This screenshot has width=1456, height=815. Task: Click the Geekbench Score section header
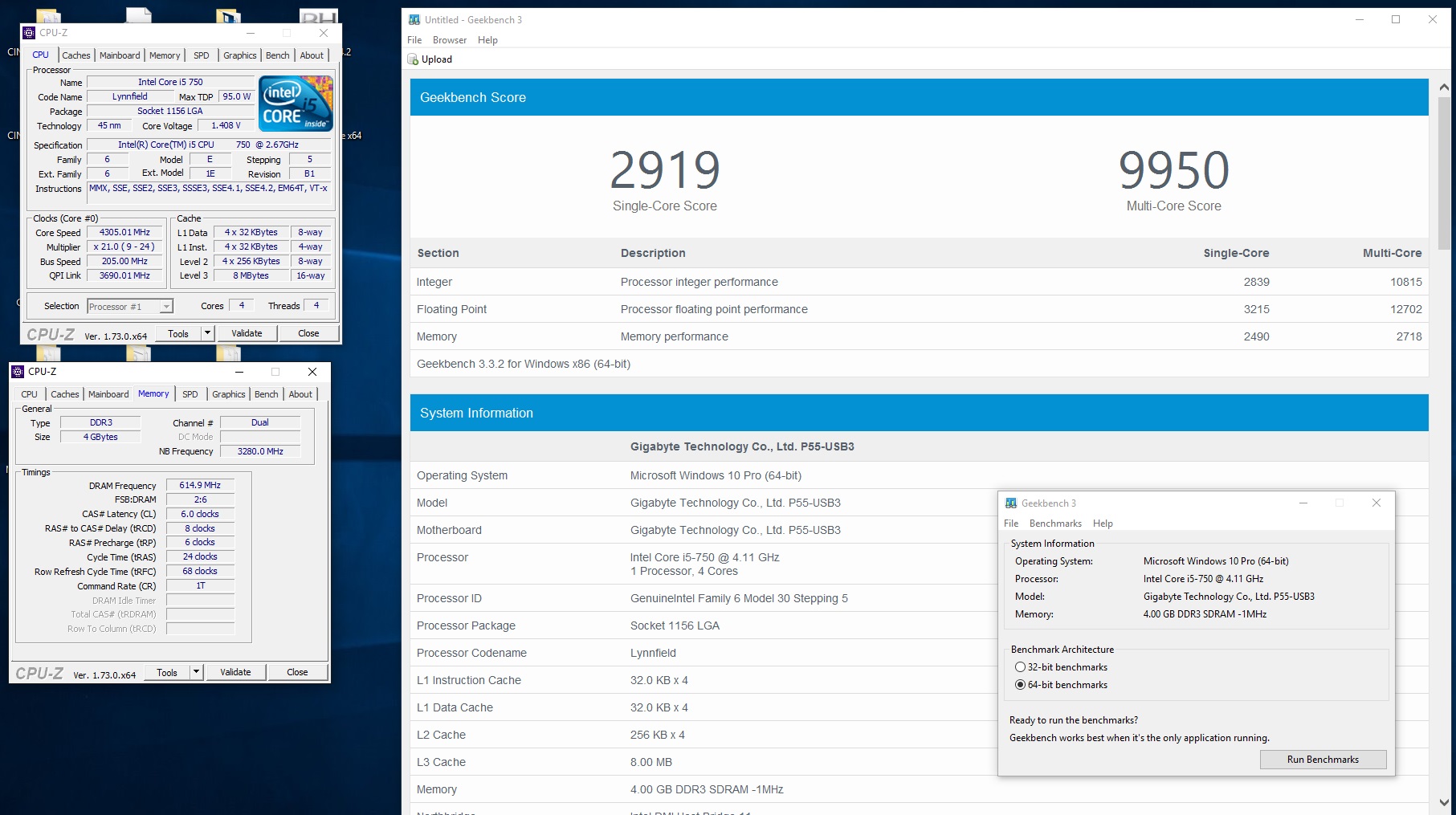pyautogui.click(x=919, y=97)
